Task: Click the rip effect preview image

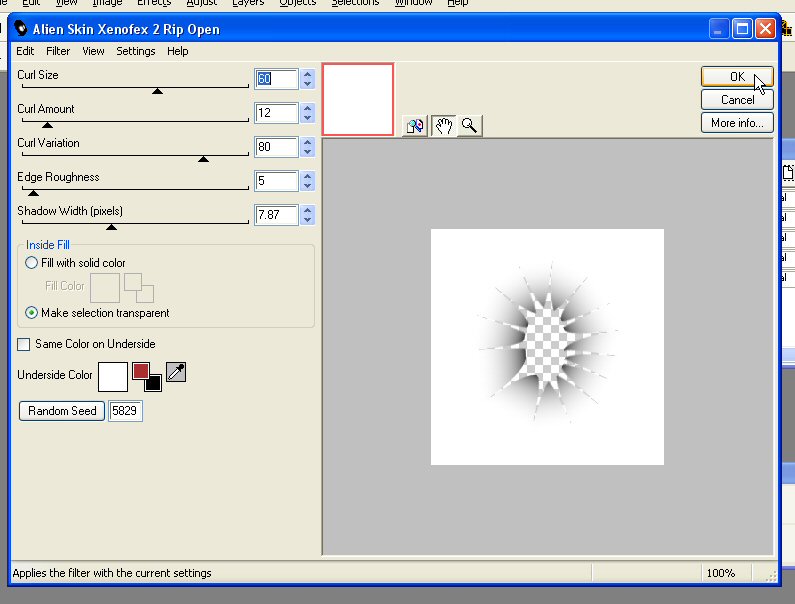Action: (x=547, y=347)
